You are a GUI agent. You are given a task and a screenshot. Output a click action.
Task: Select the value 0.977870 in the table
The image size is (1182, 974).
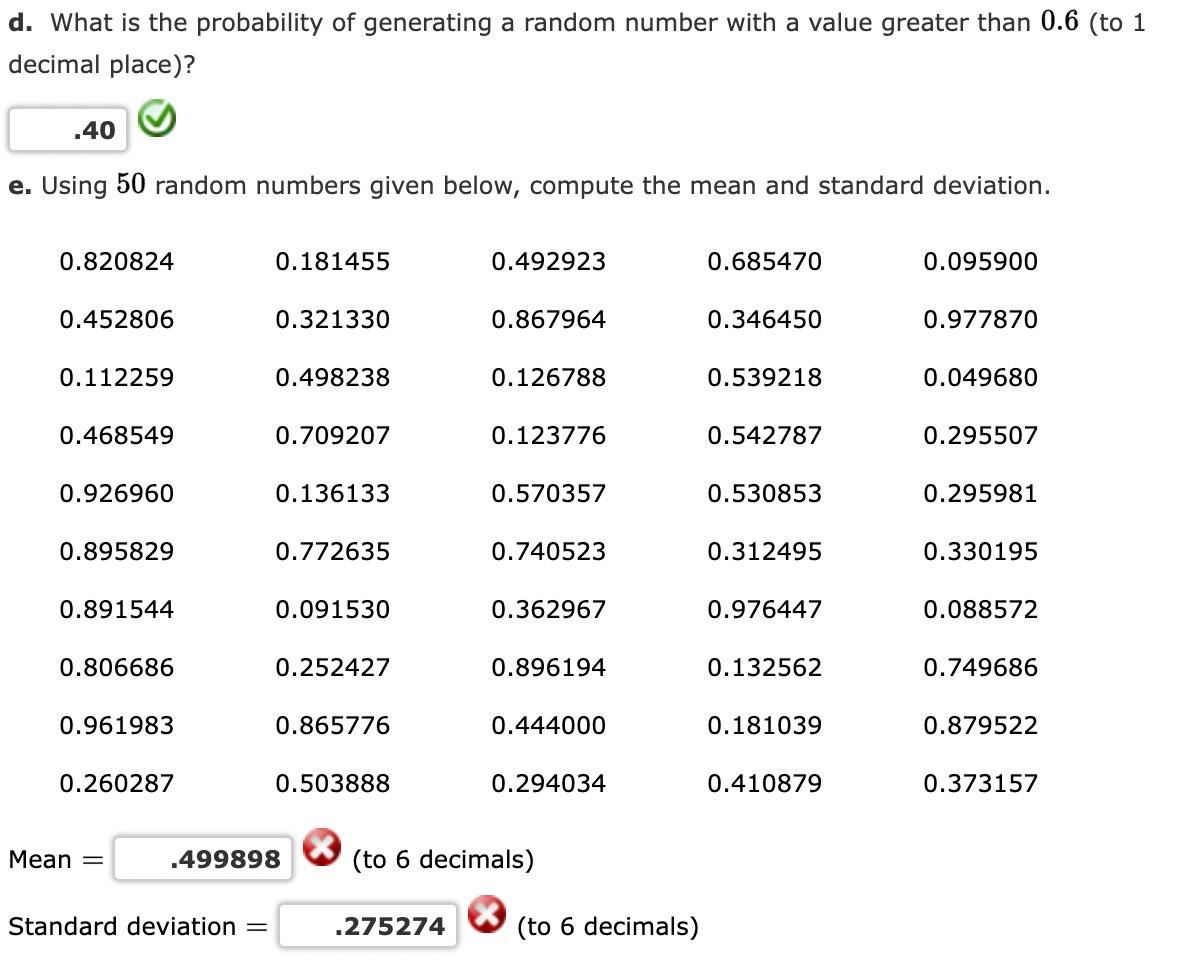coord(981,319)
